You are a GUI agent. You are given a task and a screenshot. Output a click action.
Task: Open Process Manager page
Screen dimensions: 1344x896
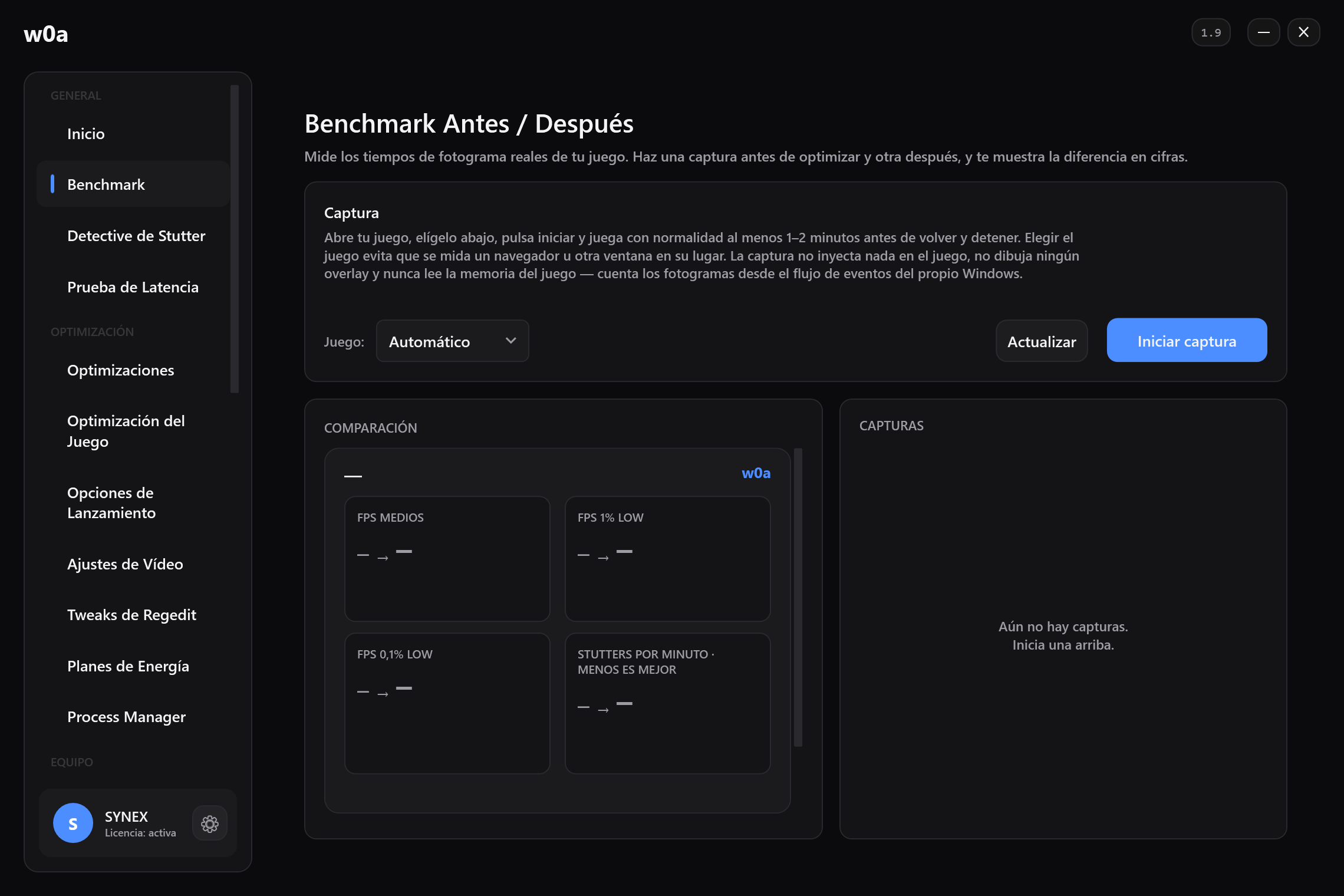133,717
